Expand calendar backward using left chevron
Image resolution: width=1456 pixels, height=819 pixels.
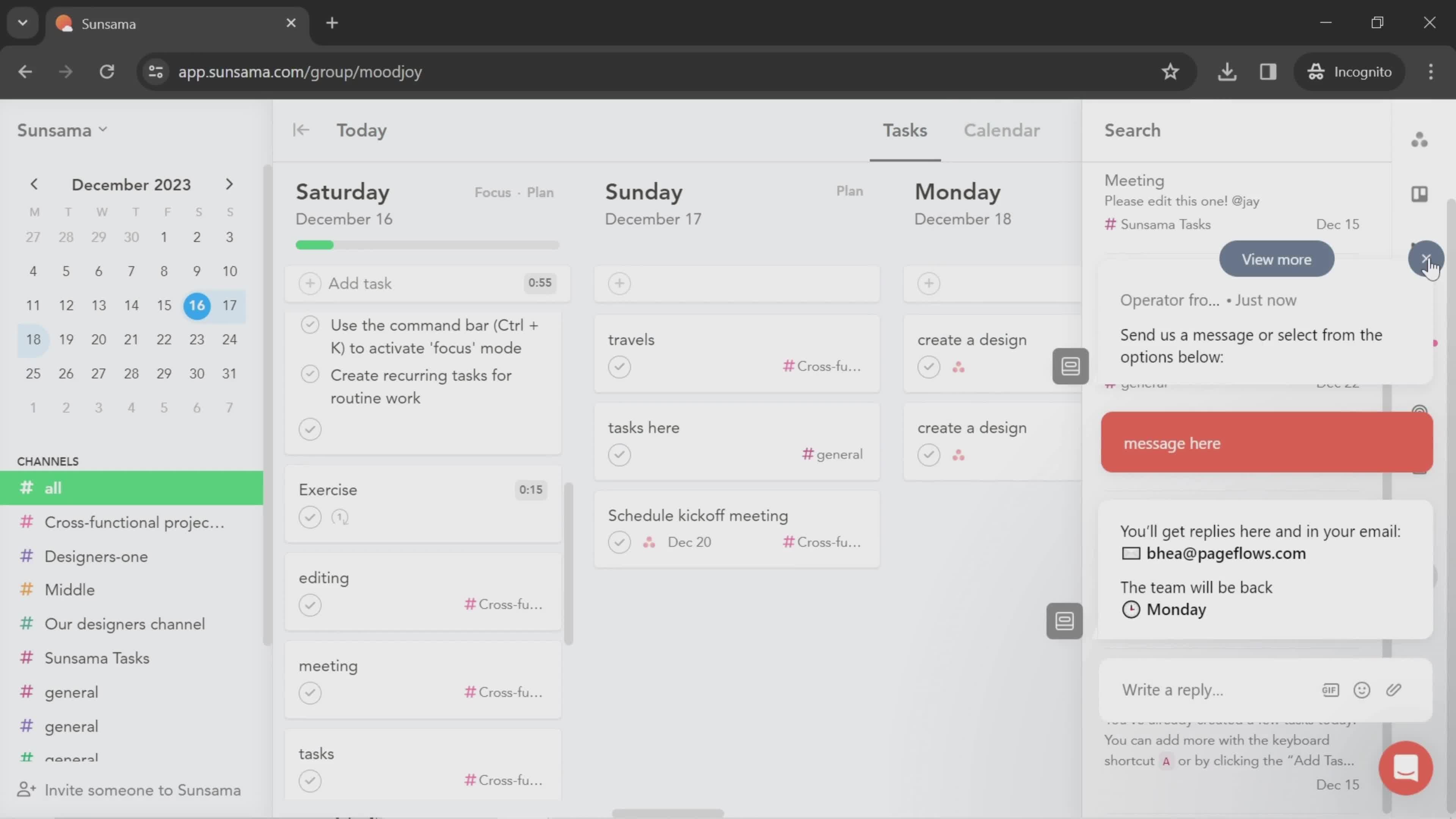(34, 184)
